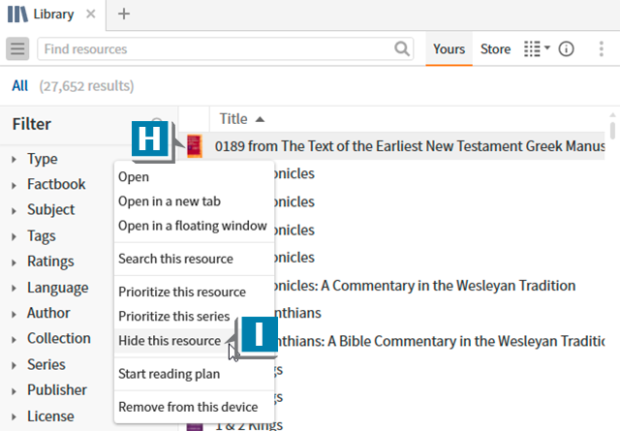Click the information circle icon

point(567,49)
